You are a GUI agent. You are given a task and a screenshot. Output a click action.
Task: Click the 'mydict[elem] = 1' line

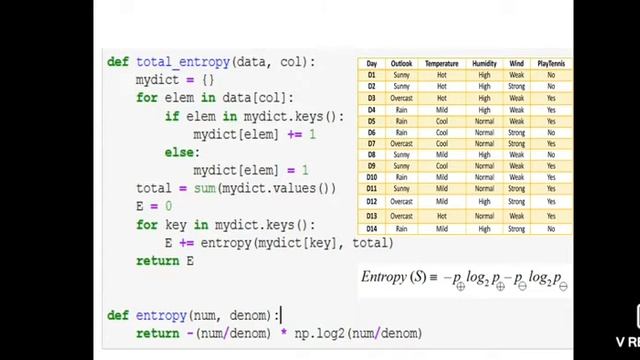(x=251, y=170)
